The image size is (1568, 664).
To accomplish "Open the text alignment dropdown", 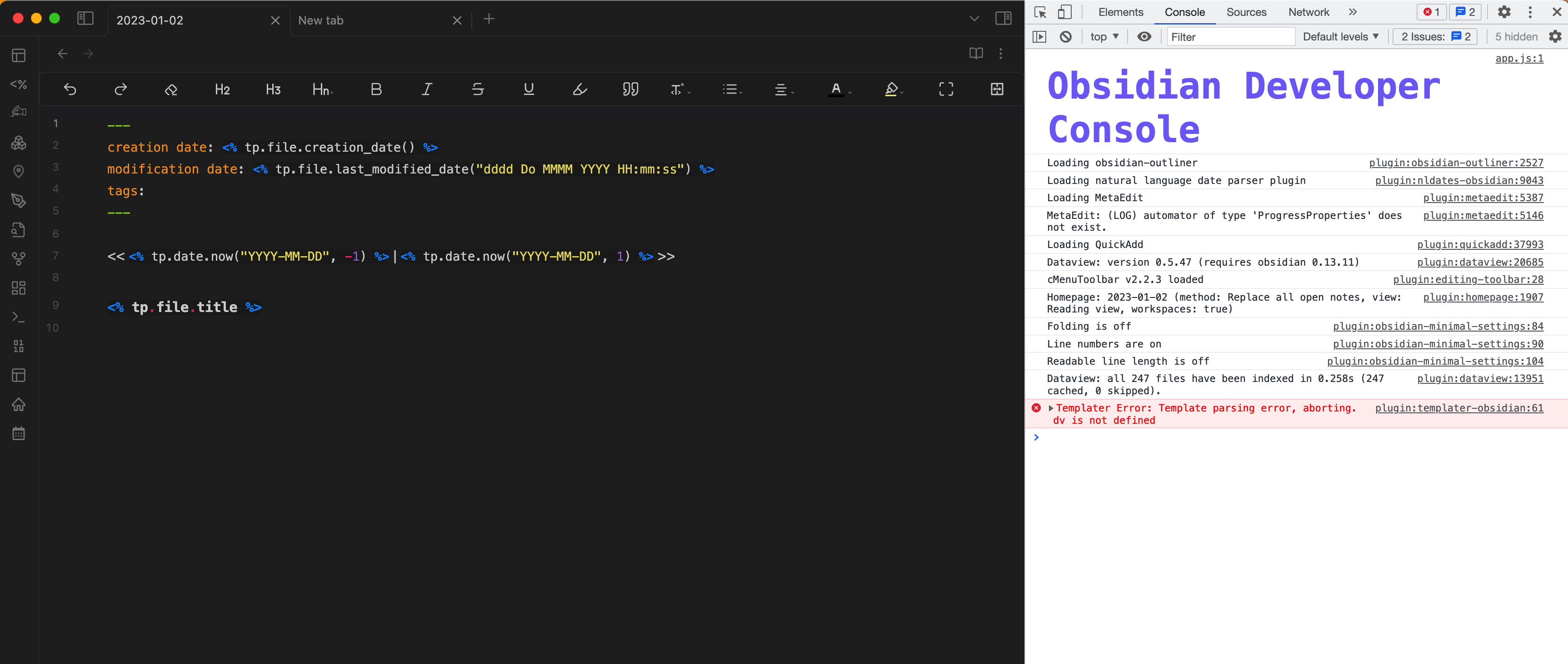I will pos(784,89).
